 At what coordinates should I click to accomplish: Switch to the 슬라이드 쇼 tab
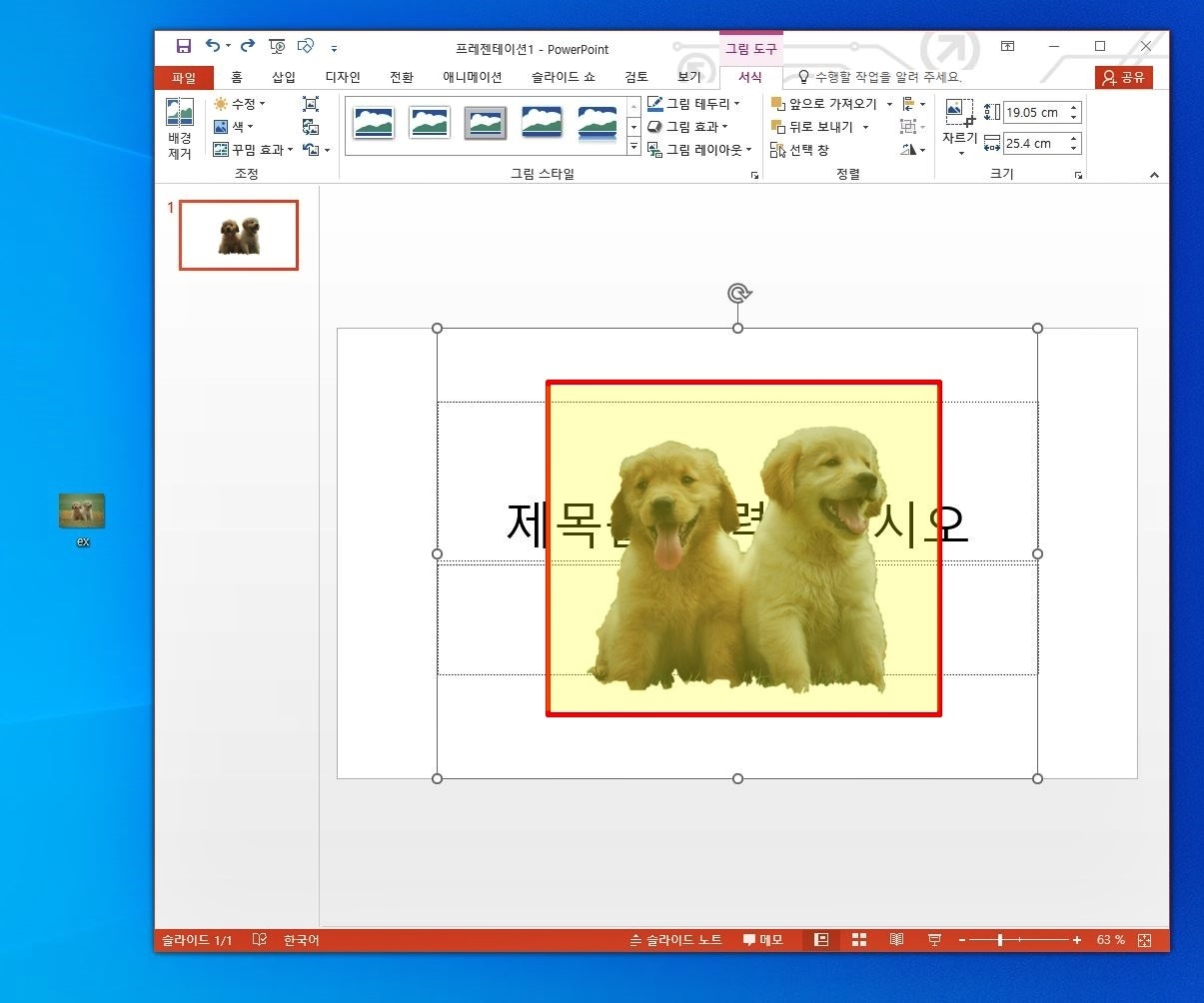564,77
